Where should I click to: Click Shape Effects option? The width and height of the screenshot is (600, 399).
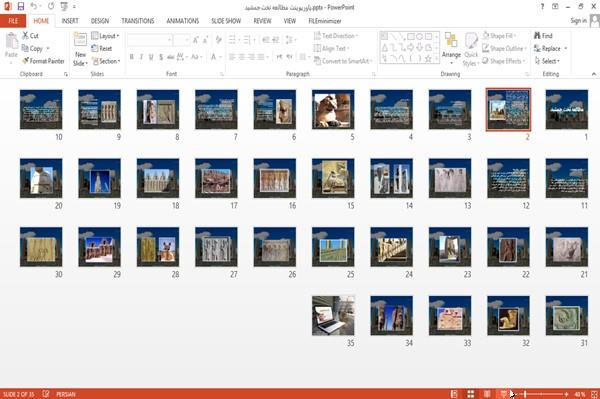(503, 61)
